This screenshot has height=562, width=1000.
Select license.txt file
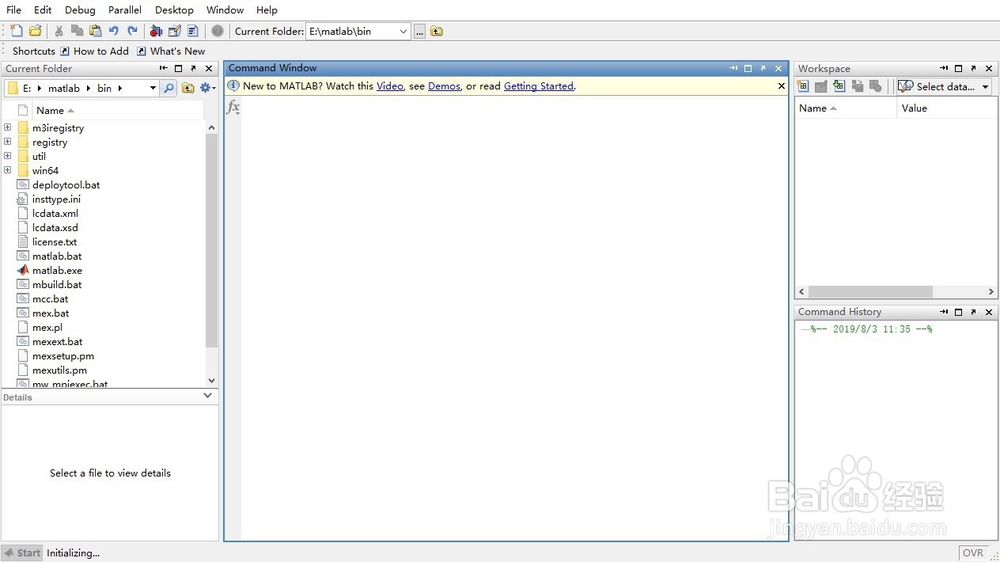(54, 242)
